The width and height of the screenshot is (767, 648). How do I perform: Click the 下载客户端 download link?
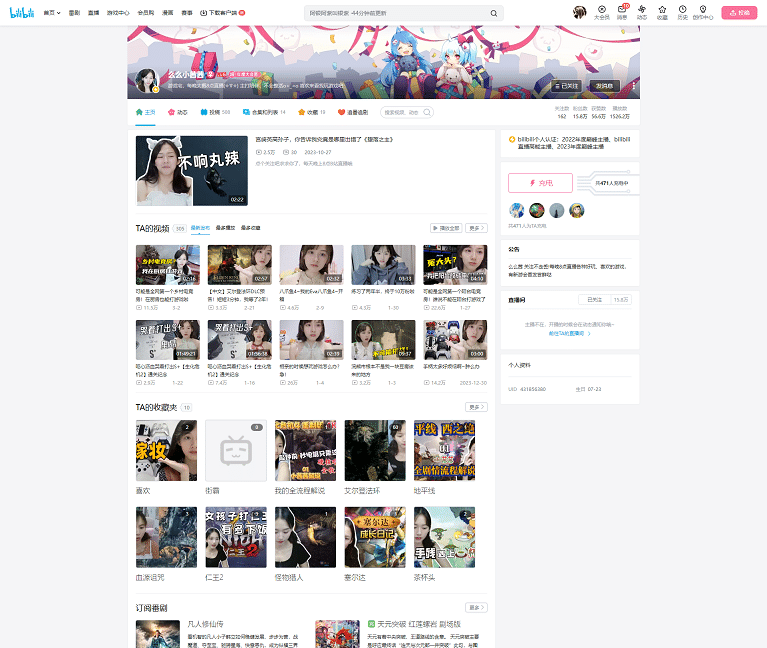pos(223,13)
